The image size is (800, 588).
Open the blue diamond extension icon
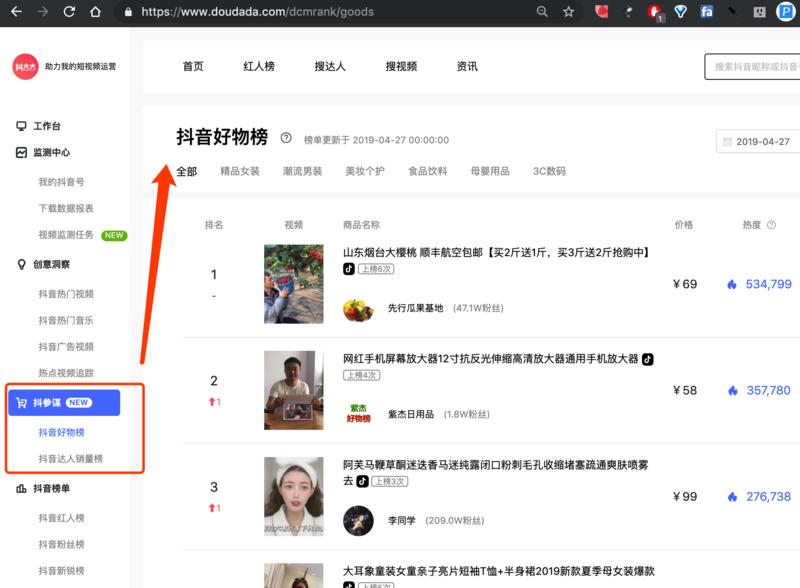tap(680, 11)
